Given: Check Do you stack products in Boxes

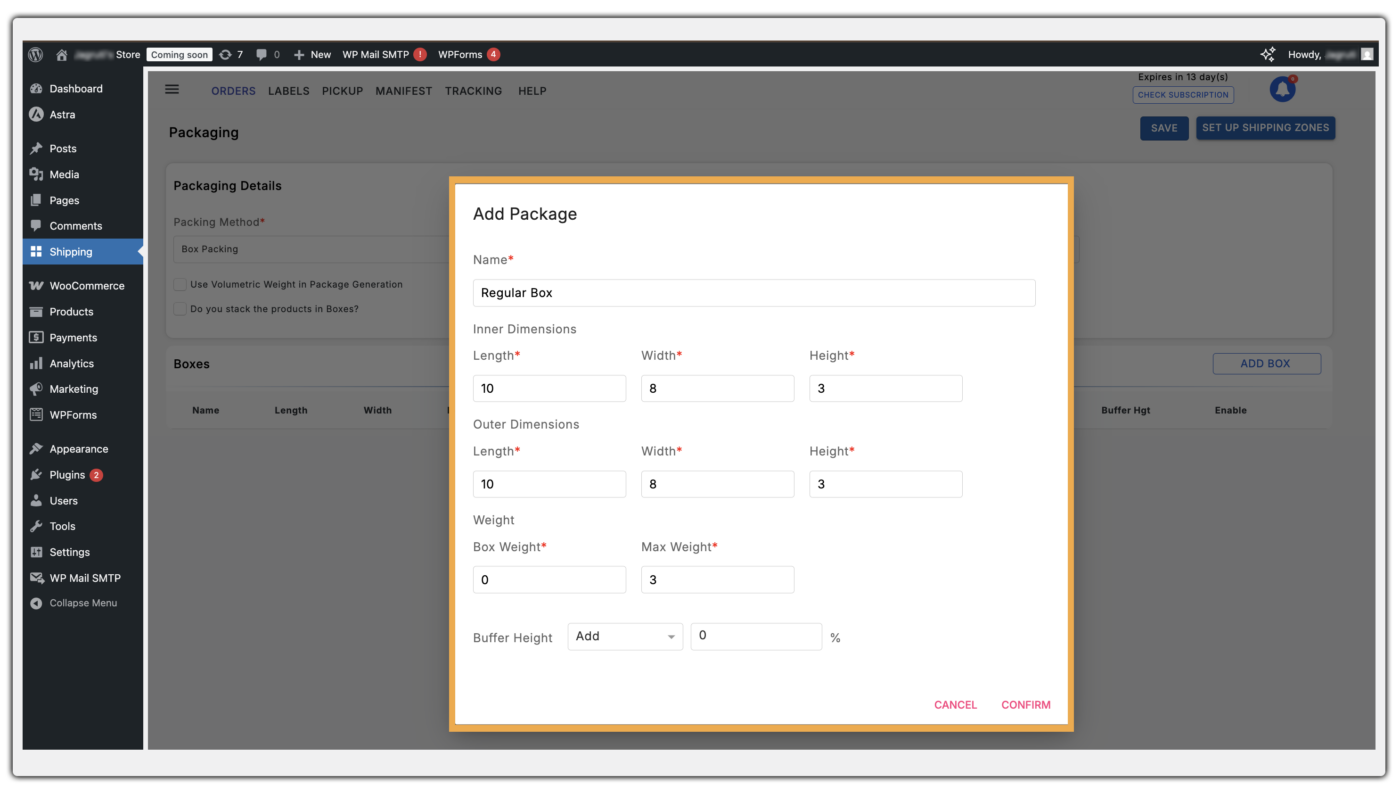Looking at the screenshot, I should [x=180, y=309].
